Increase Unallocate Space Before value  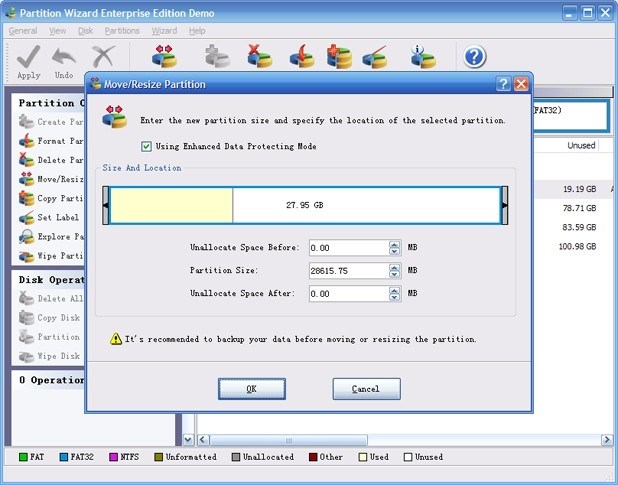click(394, 244)
